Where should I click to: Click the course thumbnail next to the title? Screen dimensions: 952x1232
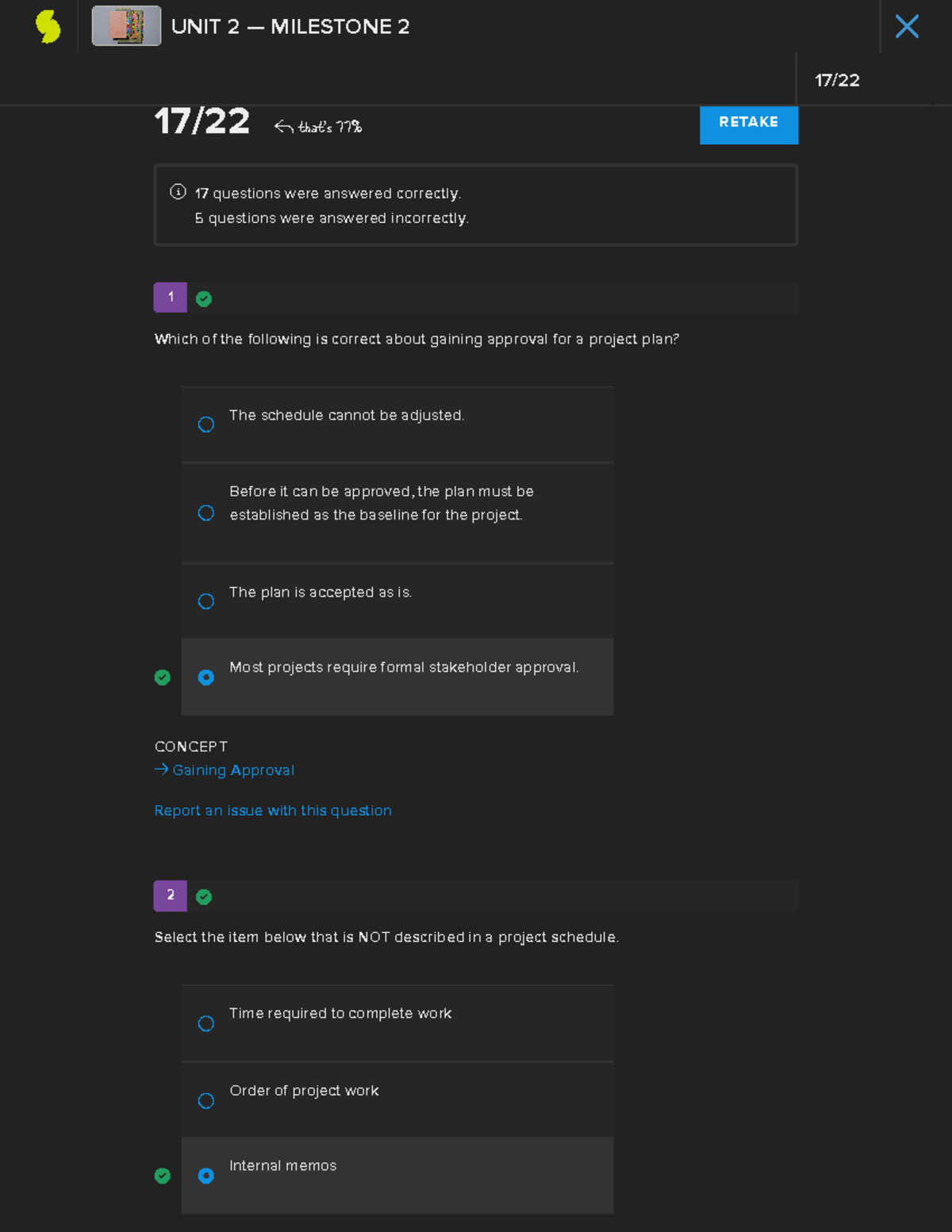coord(125,26)
